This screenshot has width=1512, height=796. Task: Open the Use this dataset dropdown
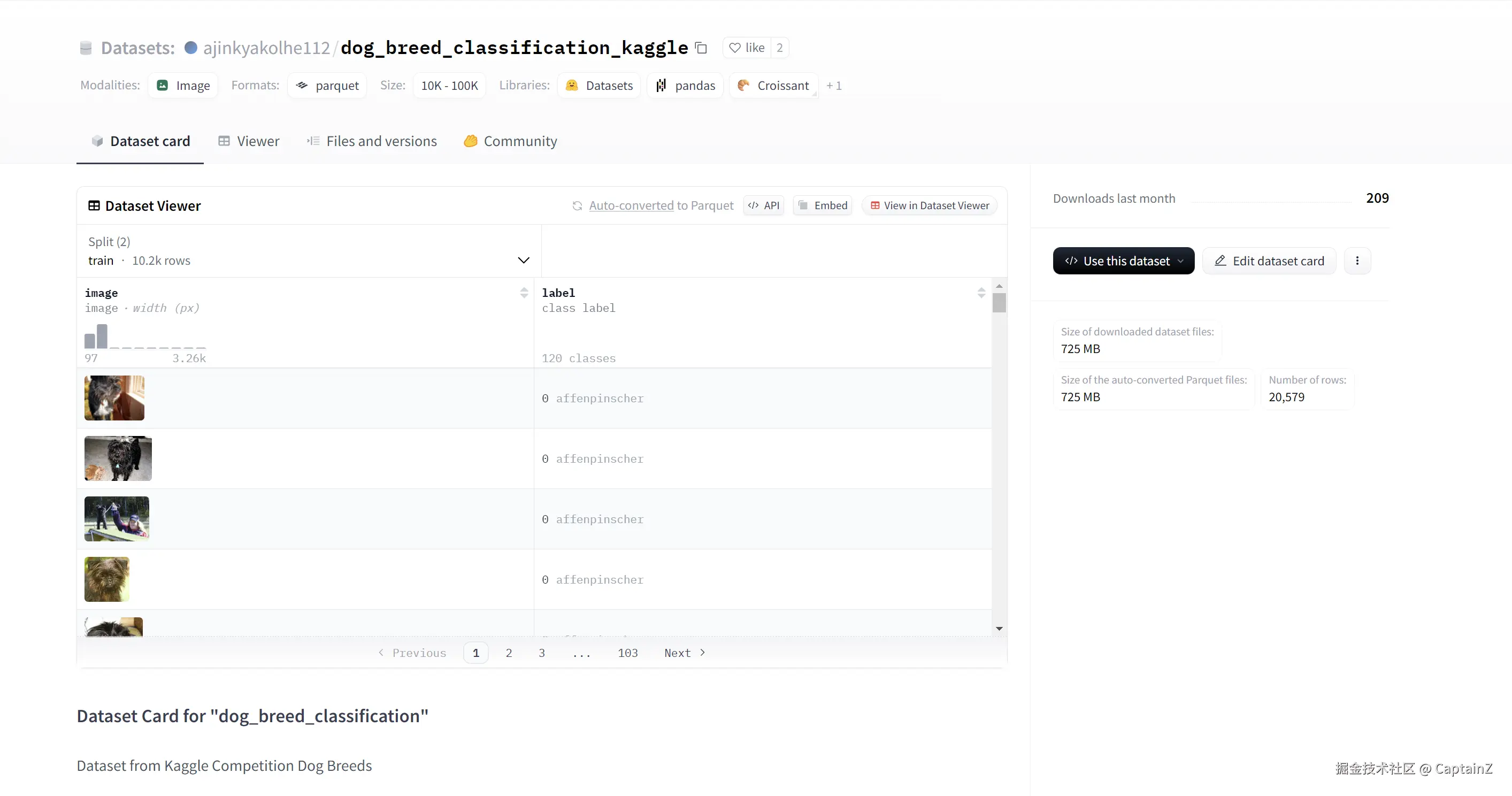pos(1123,261)
